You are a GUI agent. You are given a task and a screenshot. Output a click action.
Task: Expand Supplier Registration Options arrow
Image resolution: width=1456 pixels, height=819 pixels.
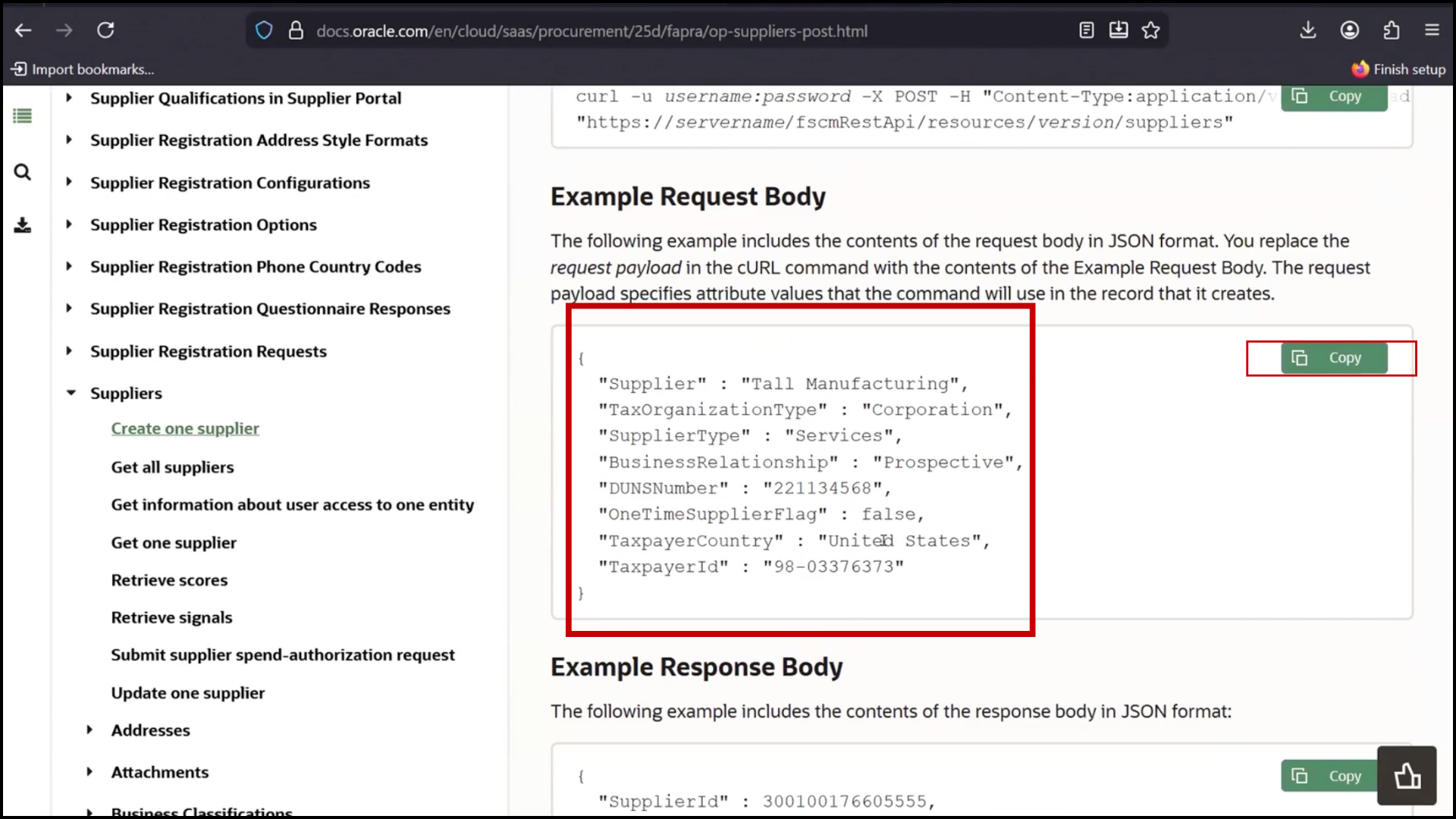coord(69,224)
